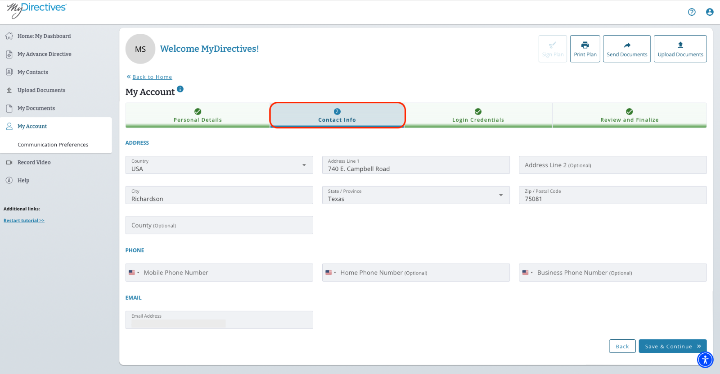Screen dimensions: 720x374
Task: Switch to the Contact Info tab
Action: tap(337, 115)
